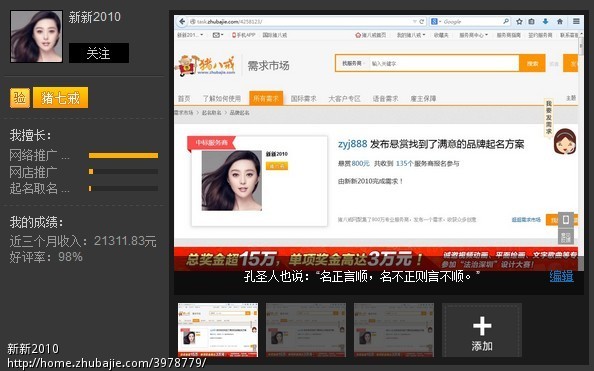Click the orange 搜索 search button
The width and height of the screenshot is (594, 371).
point(532,63)
